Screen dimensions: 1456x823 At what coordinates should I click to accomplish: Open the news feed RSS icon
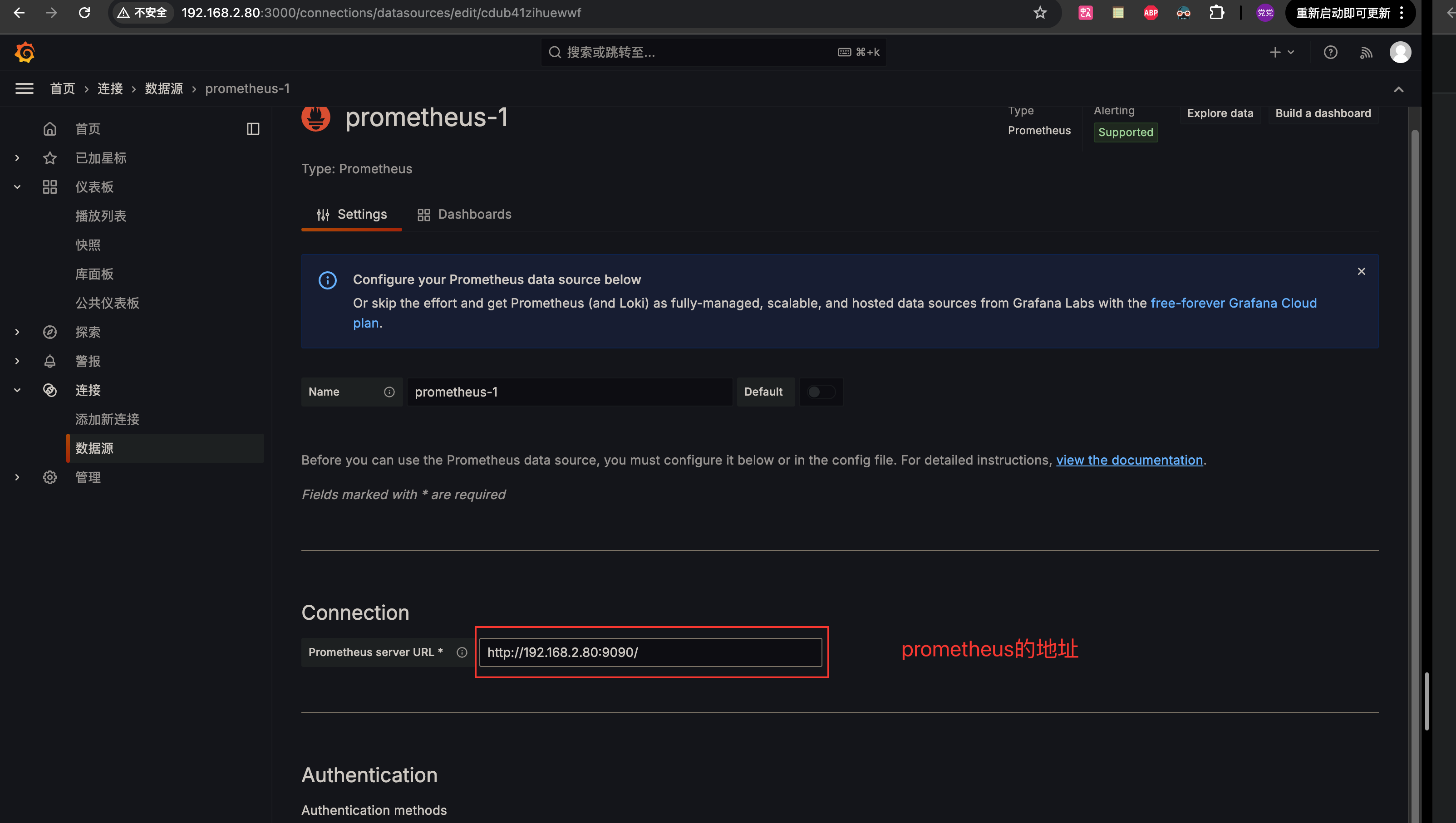[1366, 53]
